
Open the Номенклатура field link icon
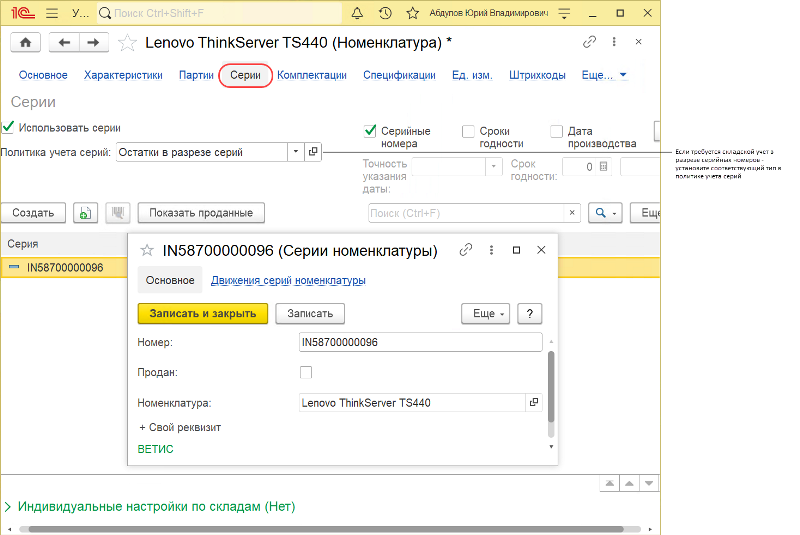534,402
